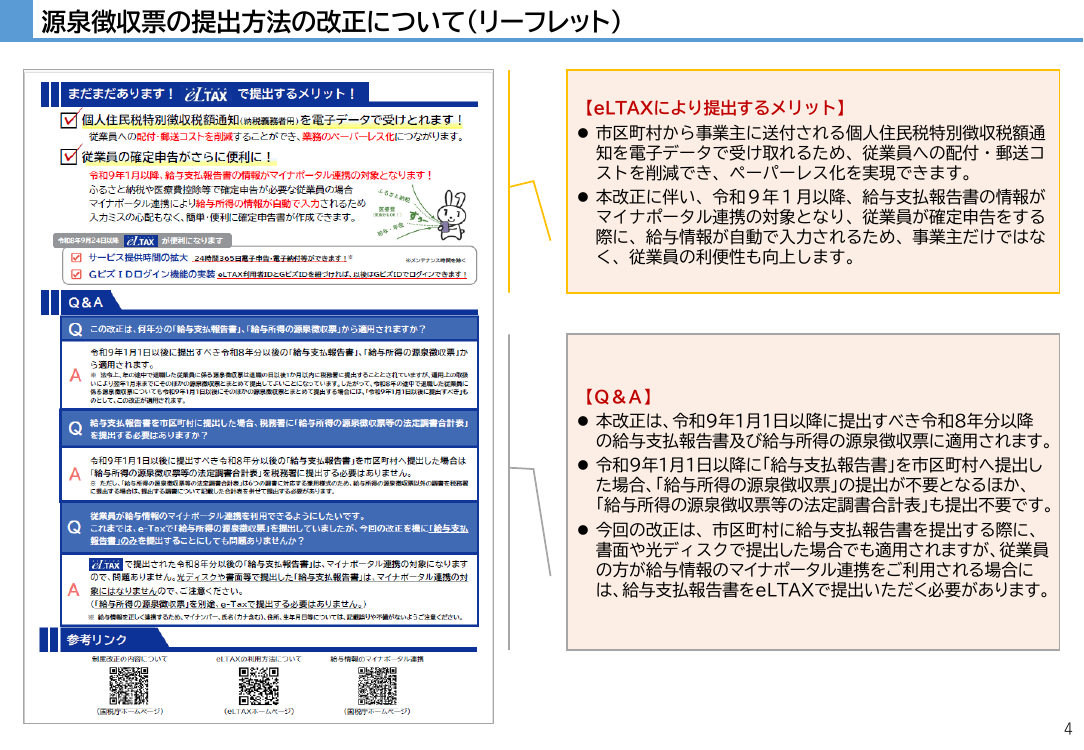The height and width of the screenshot is (750, 1084).
Task: Click the gray-bordered Q&A callout box
Action: pyautogui.click(x=813, y=492)
